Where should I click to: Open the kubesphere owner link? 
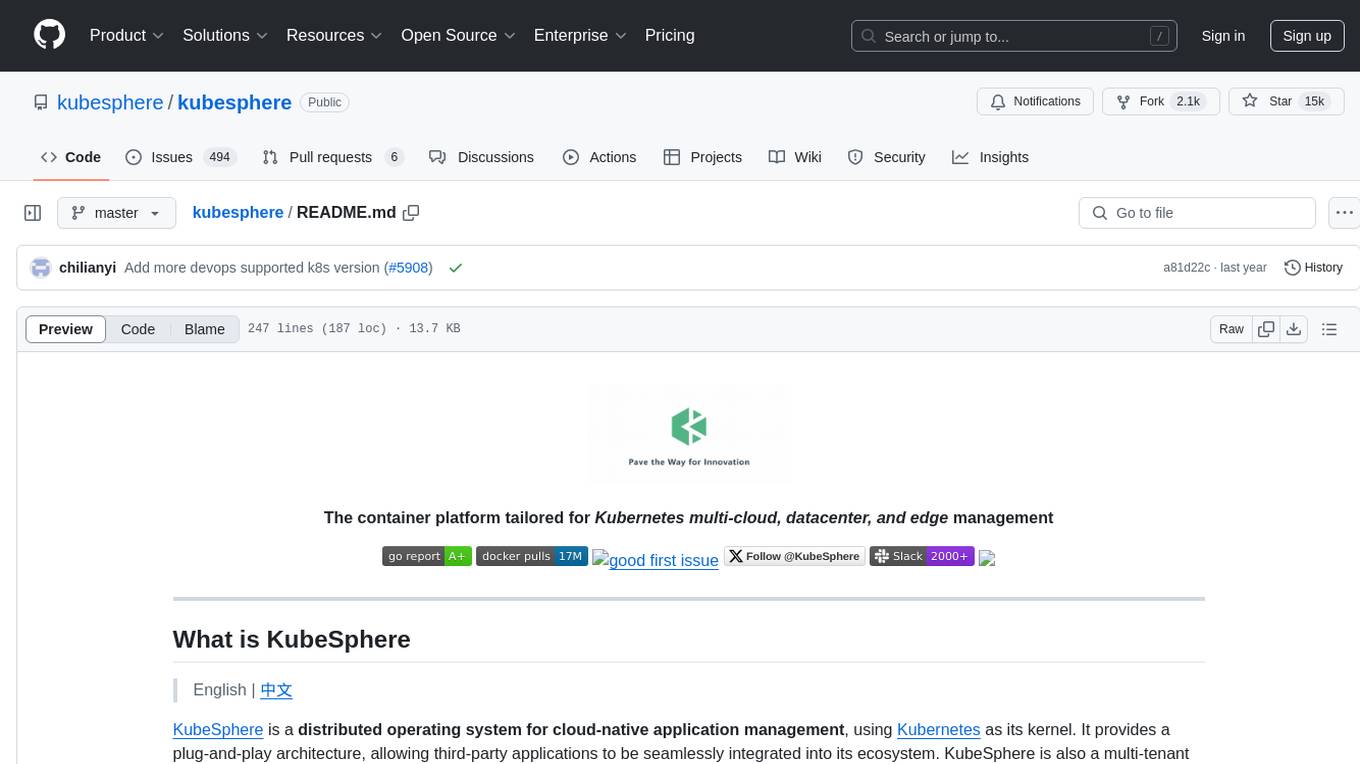110,102
